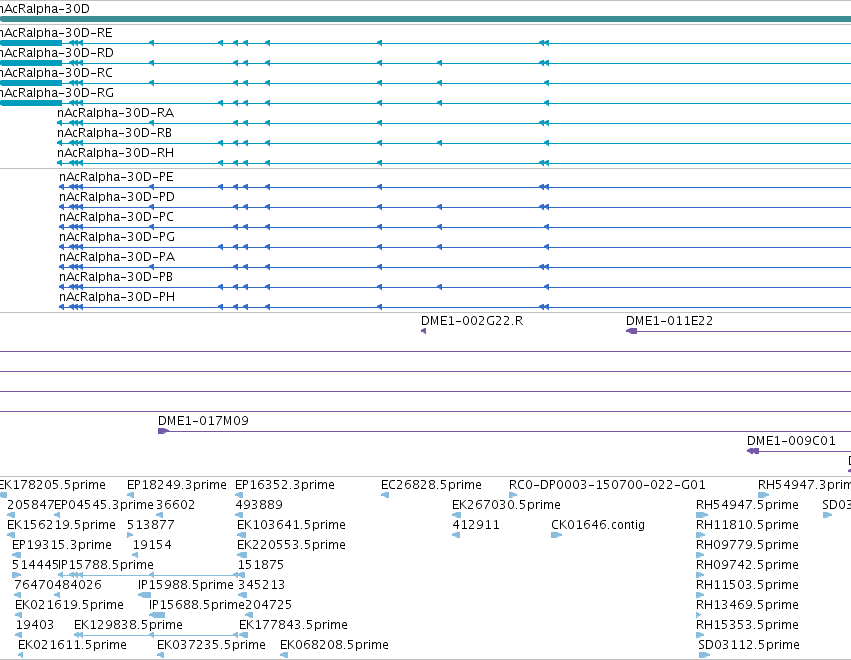The height and width of the screenshot is (660, 851).
Task: Select protein nAcRalpha-30D-PC label
Action: tap(116, 217)
